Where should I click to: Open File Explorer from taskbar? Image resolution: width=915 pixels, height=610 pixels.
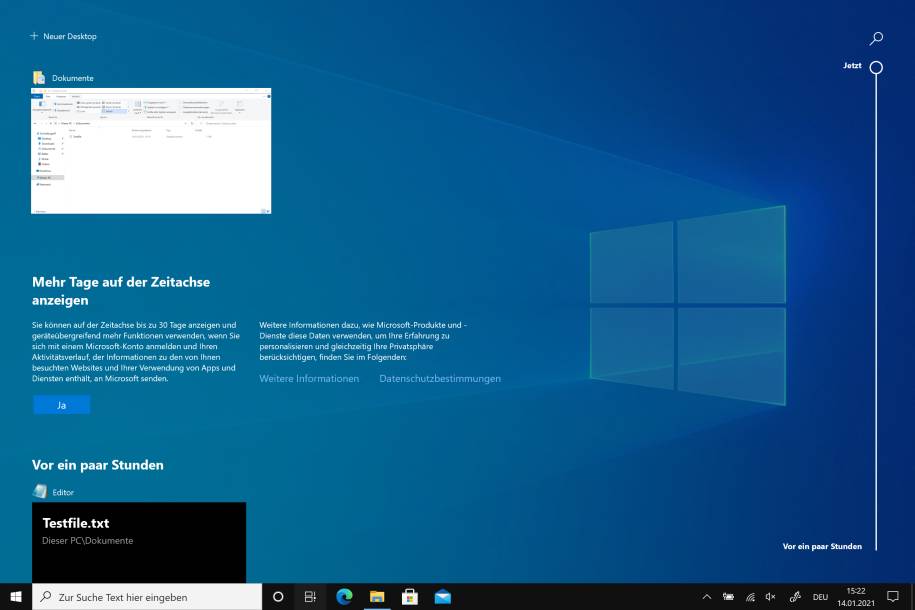tap(377, 597)
